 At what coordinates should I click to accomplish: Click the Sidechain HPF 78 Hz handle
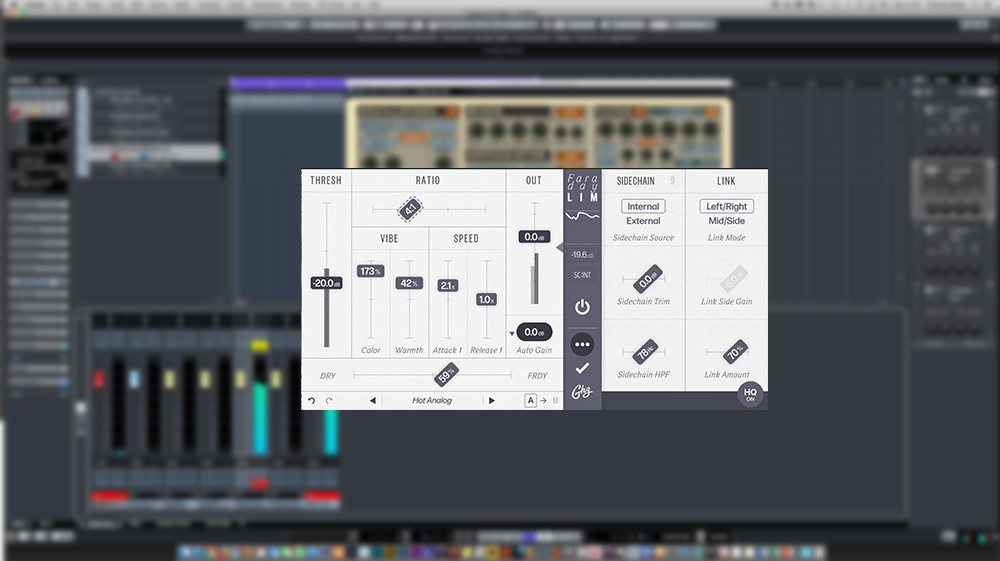point(645,351)
